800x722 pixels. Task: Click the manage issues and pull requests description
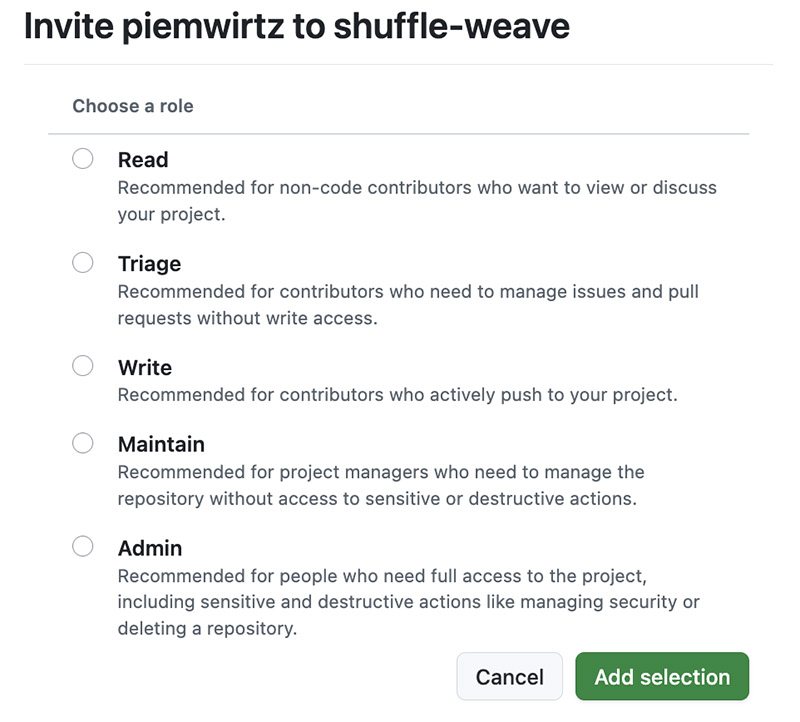tap(408, 304)
